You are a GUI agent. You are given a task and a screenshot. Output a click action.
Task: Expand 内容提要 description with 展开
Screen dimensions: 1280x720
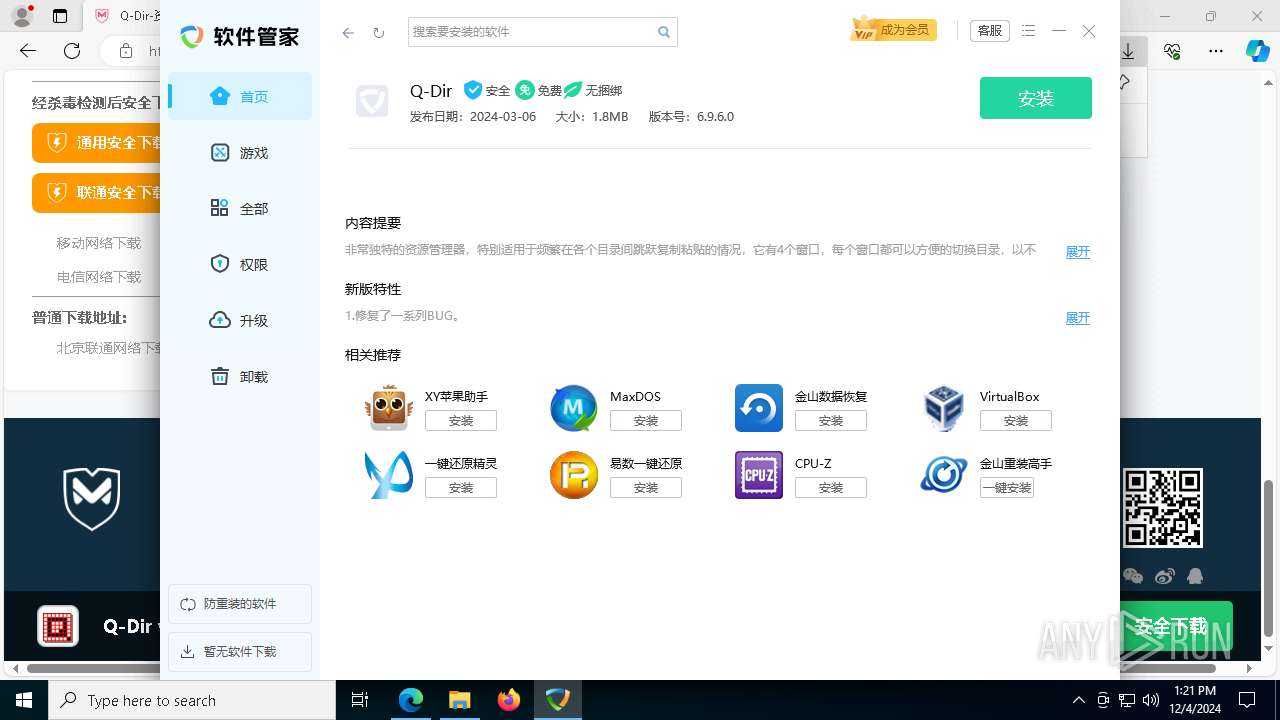tap(1078, 252)
